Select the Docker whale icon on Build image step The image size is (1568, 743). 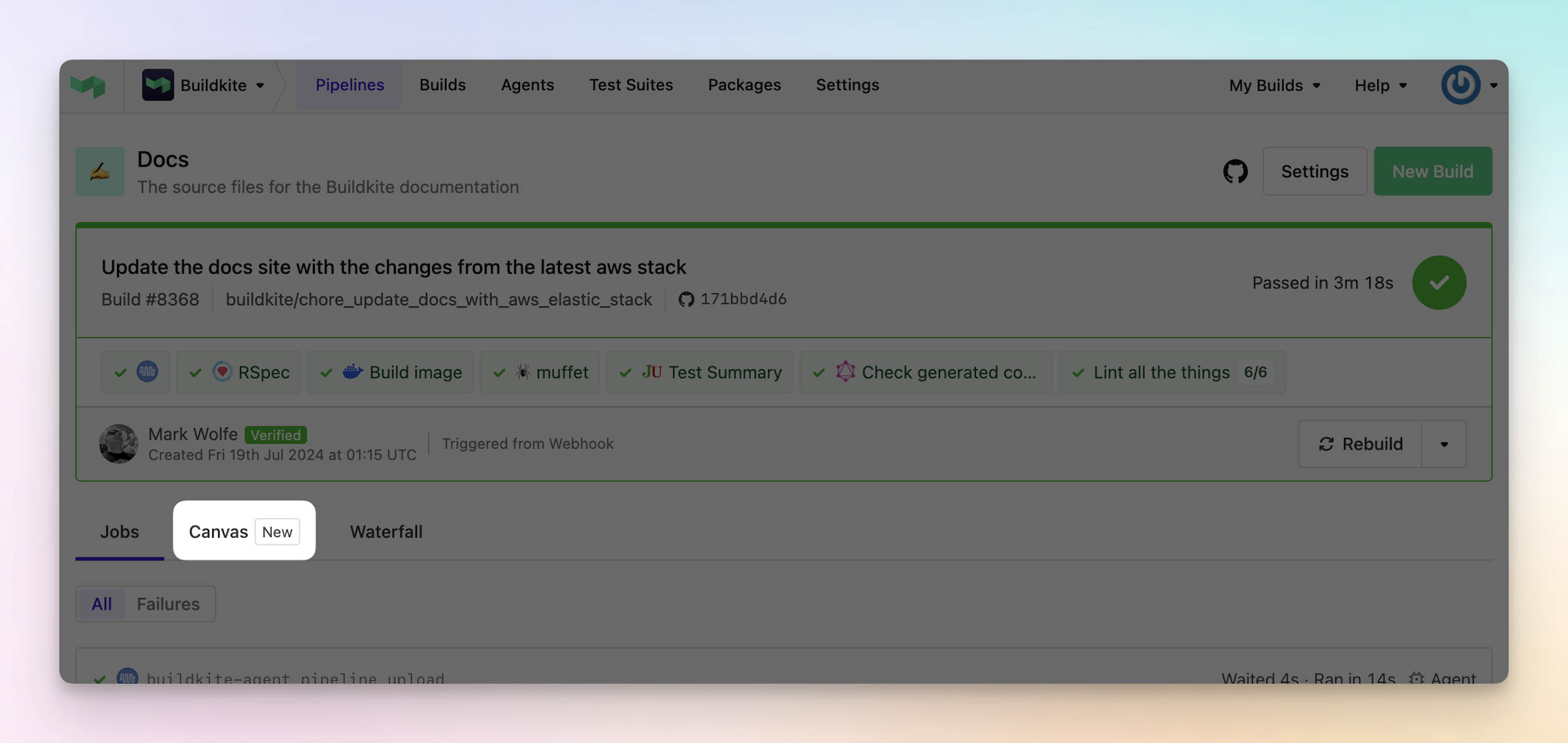pyautogui.click(x=352, y=372)
